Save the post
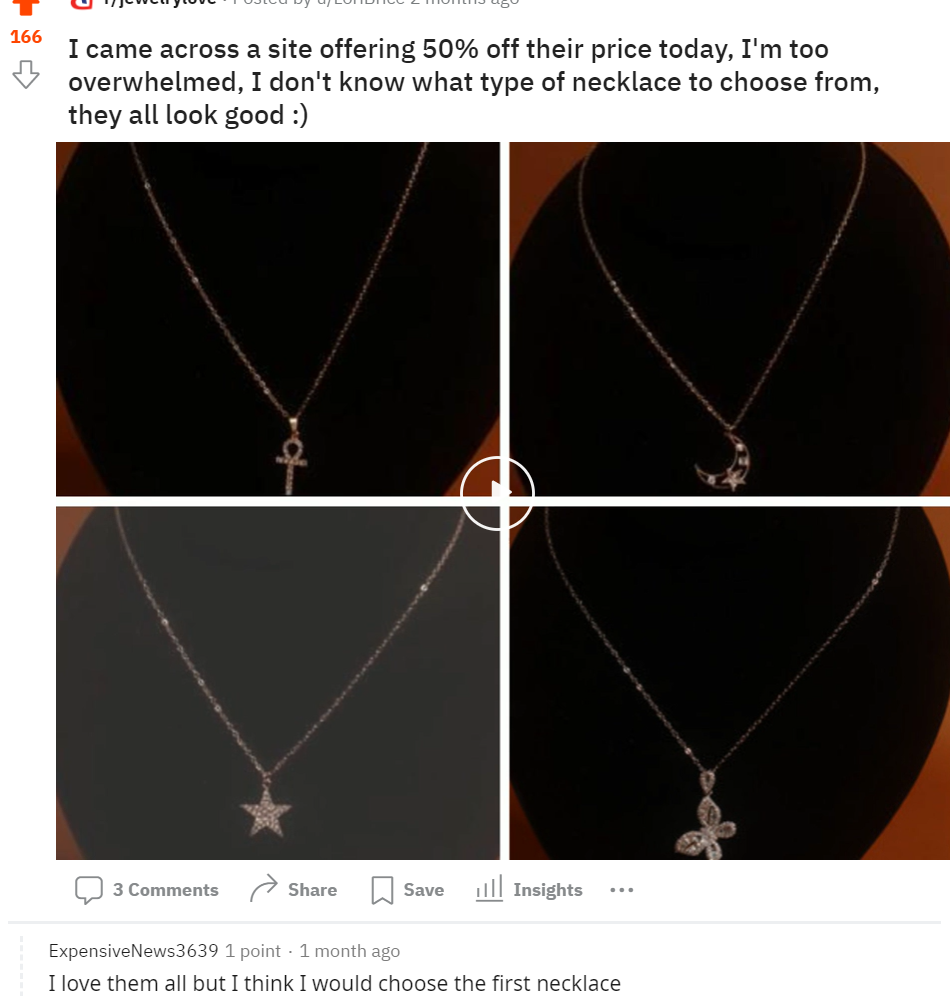Screen dimensions: 950x996 (x=408, y=890)
